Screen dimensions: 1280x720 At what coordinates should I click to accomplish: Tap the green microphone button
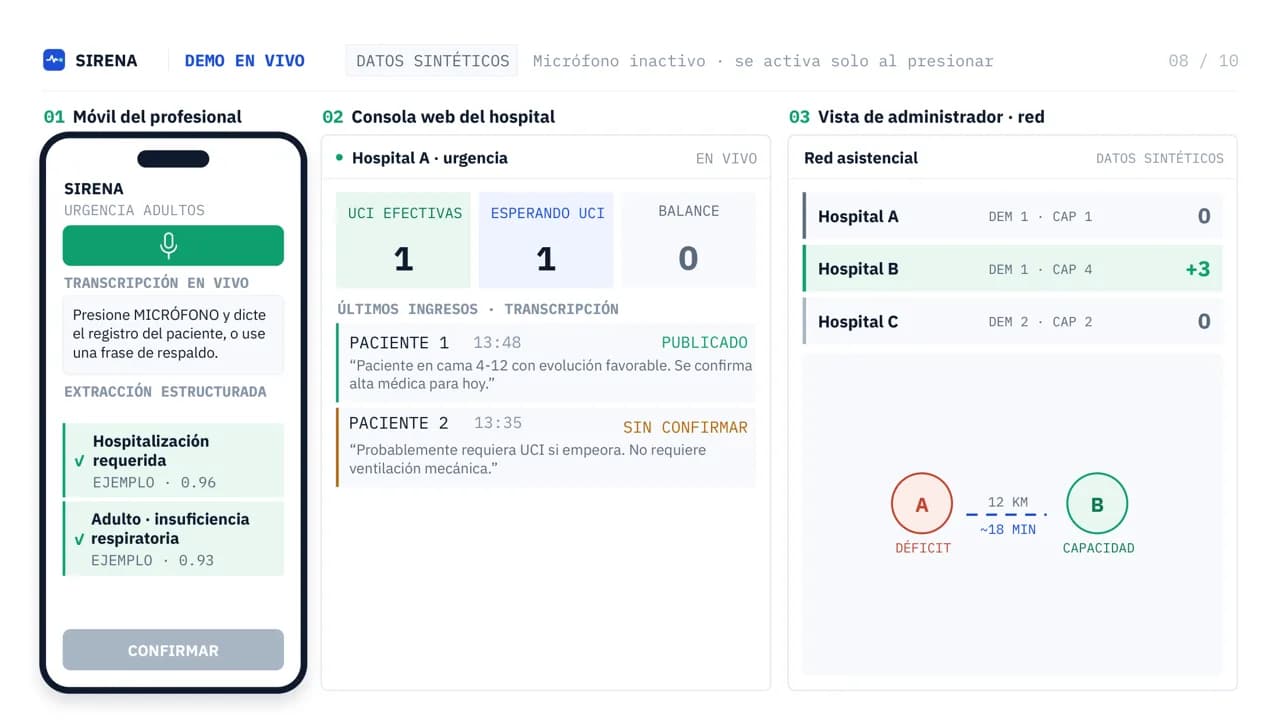point(173,245)
